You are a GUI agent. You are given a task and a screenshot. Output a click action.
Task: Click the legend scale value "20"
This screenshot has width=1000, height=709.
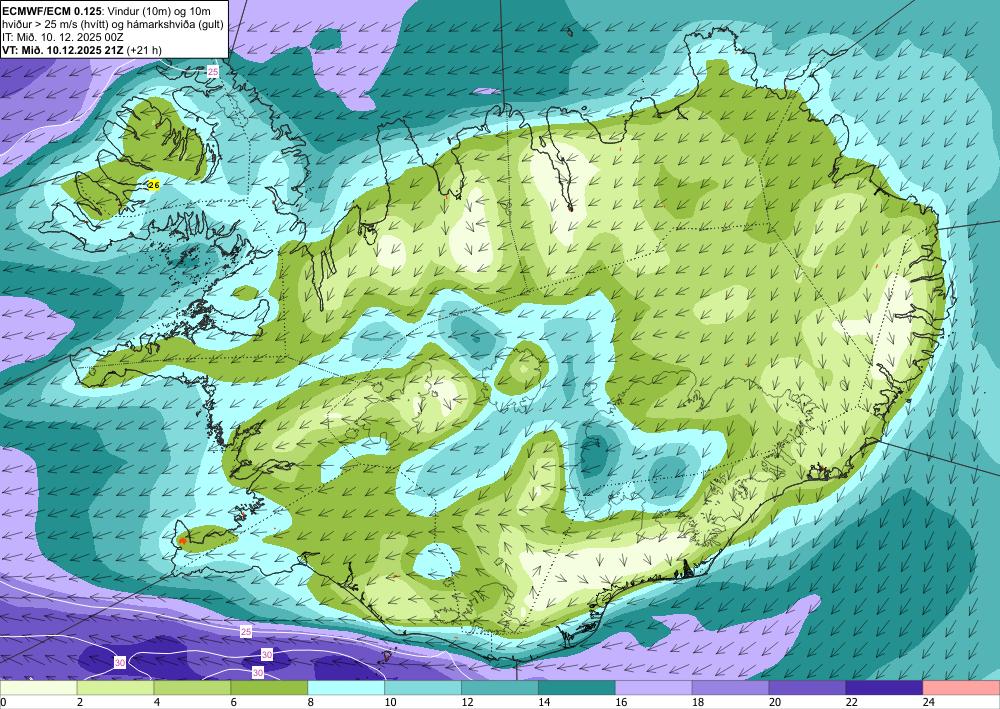[x=775, y=702]
